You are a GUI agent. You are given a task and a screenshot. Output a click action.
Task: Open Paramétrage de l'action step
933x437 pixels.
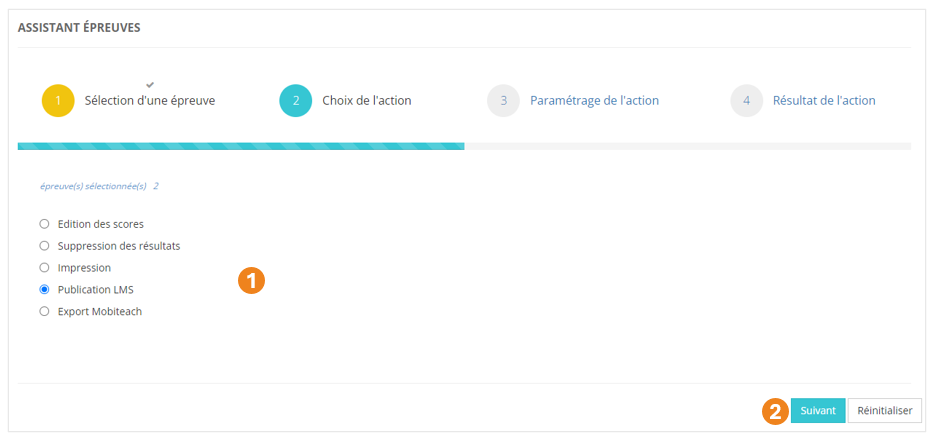(x=594, y=101)
